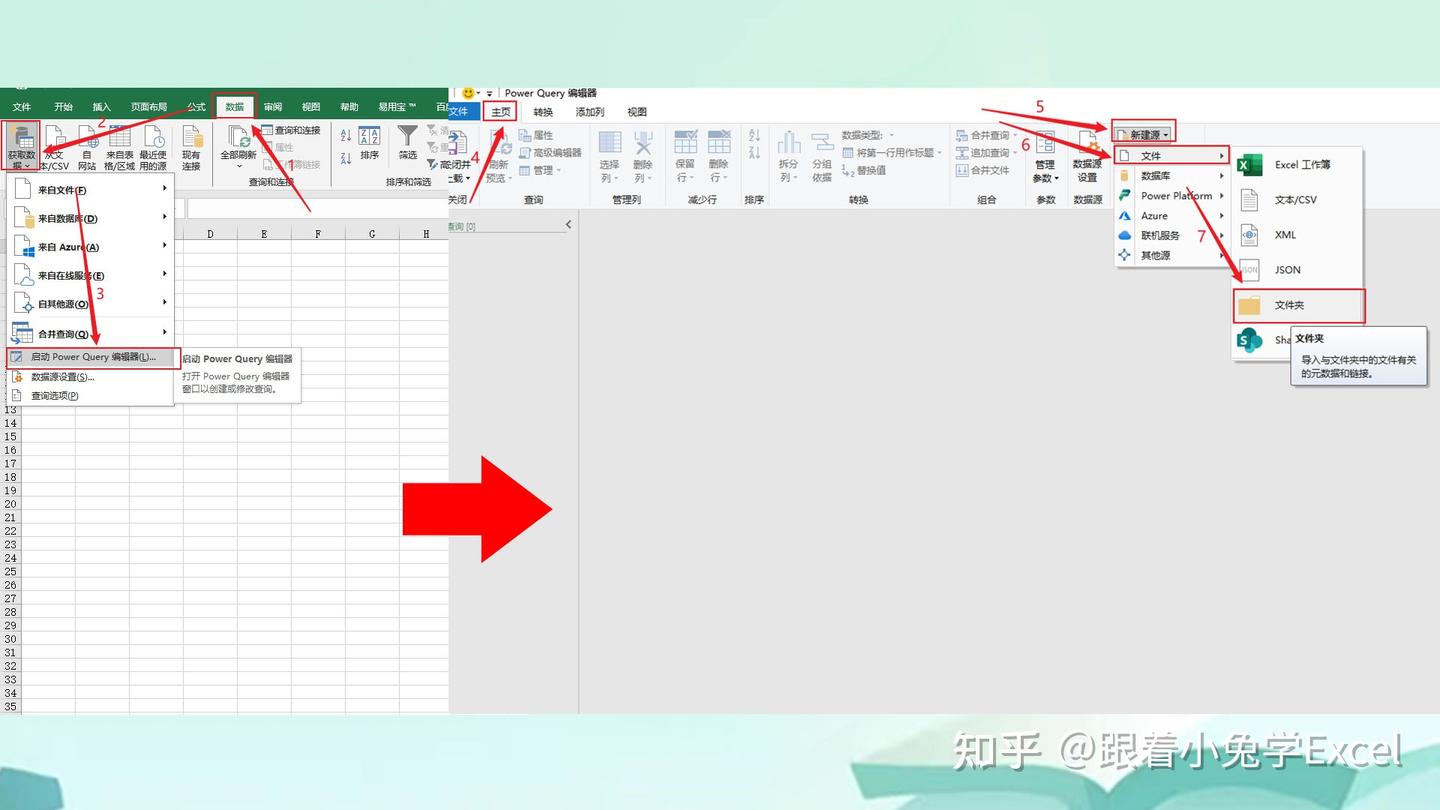Click the 现有连接 (Existing Connections) icon
The width and height of the screenshot is (1440, 810).
pyautogui.click(x=191, y=147)
